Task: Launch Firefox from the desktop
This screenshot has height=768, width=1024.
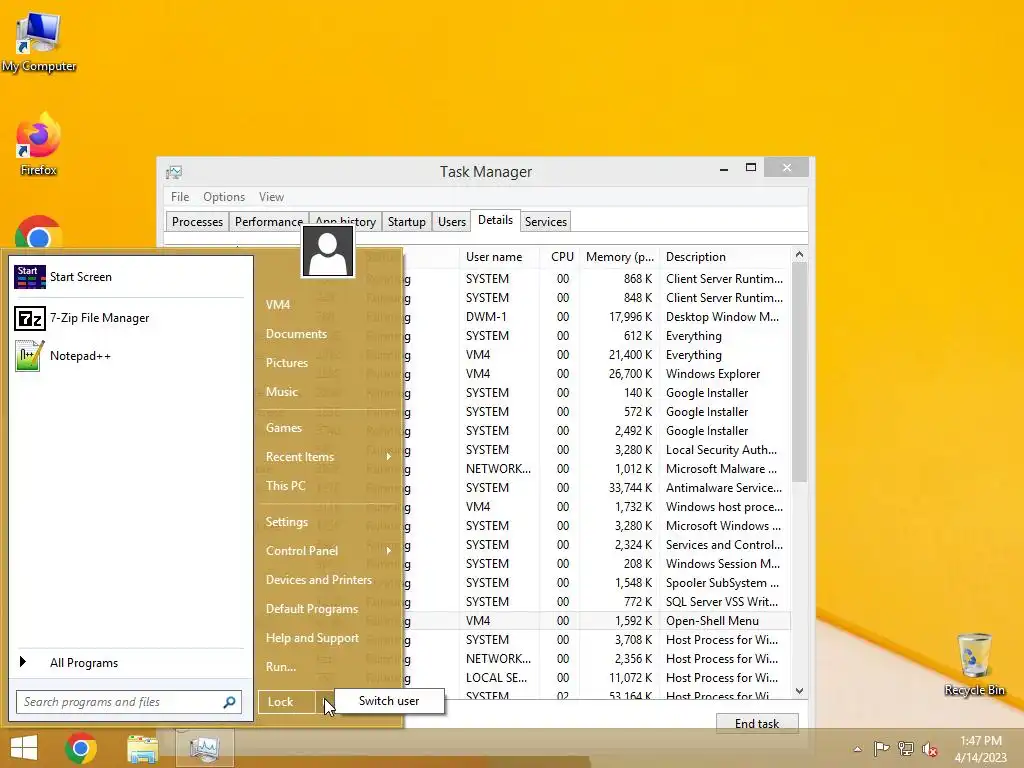Action: pos(39,145)
